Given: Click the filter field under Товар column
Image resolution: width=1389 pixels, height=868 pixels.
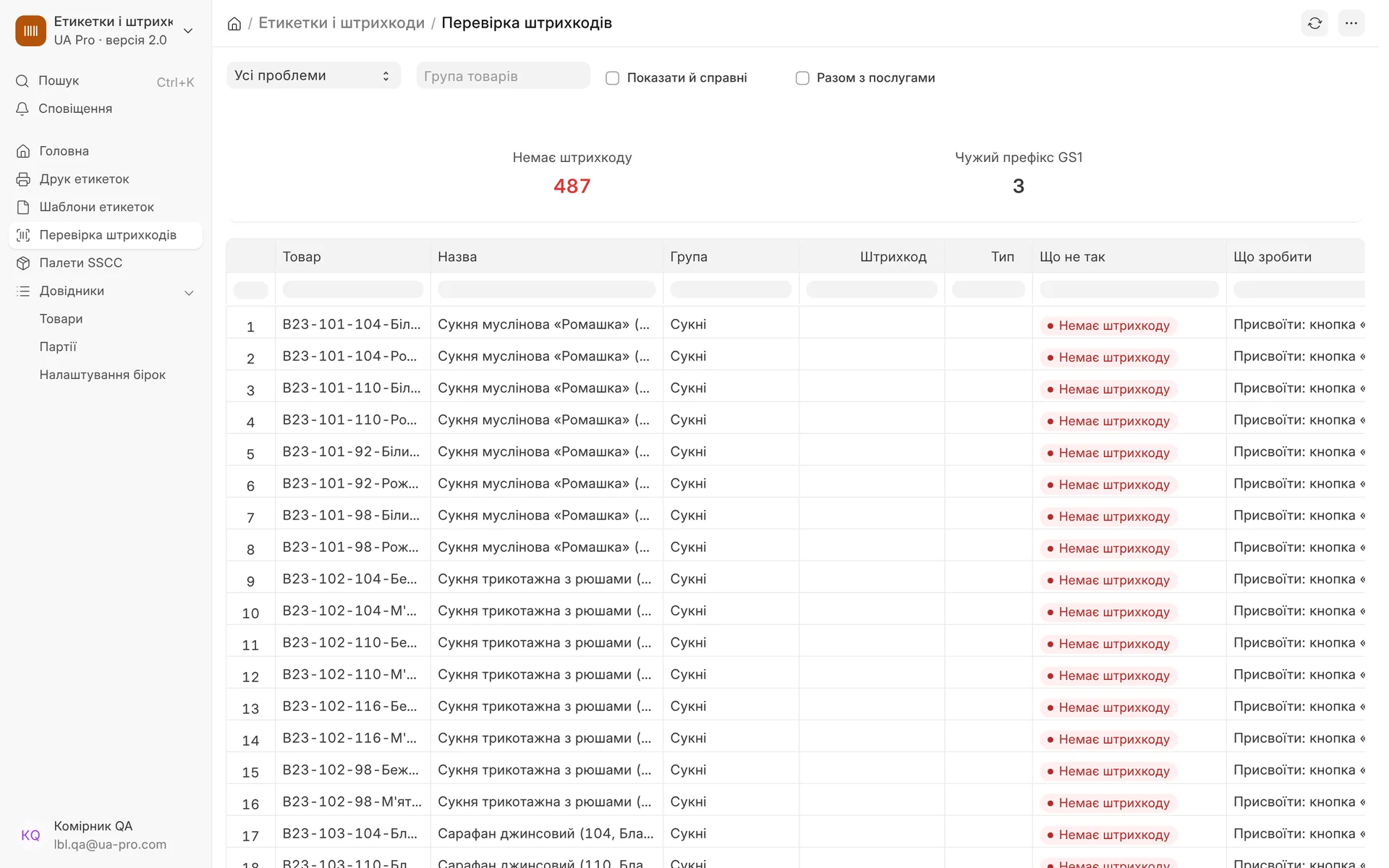Looking at the screenshot, I should (x=352, y=290).
